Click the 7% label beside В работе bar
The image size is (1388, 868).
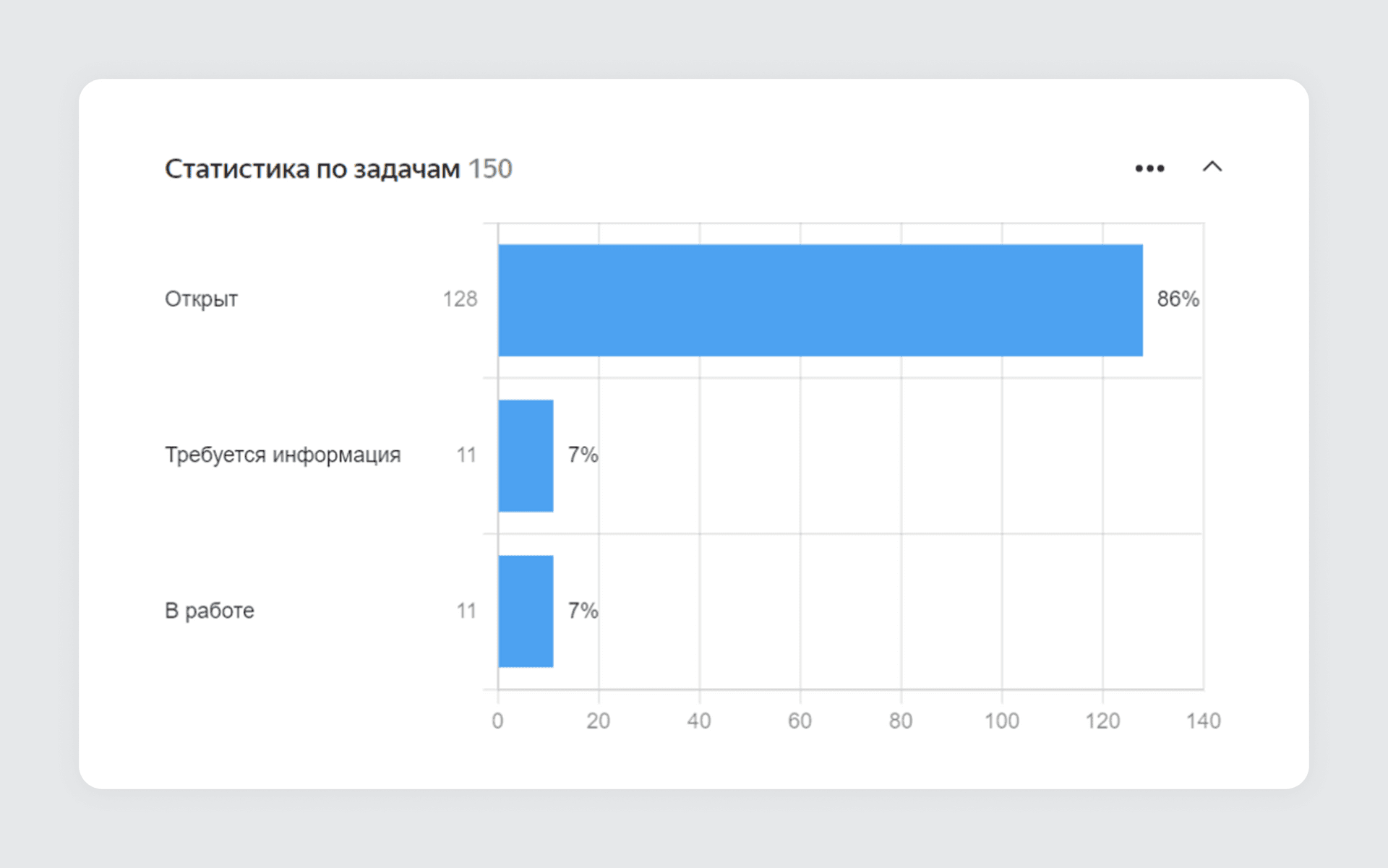point(583,611)
